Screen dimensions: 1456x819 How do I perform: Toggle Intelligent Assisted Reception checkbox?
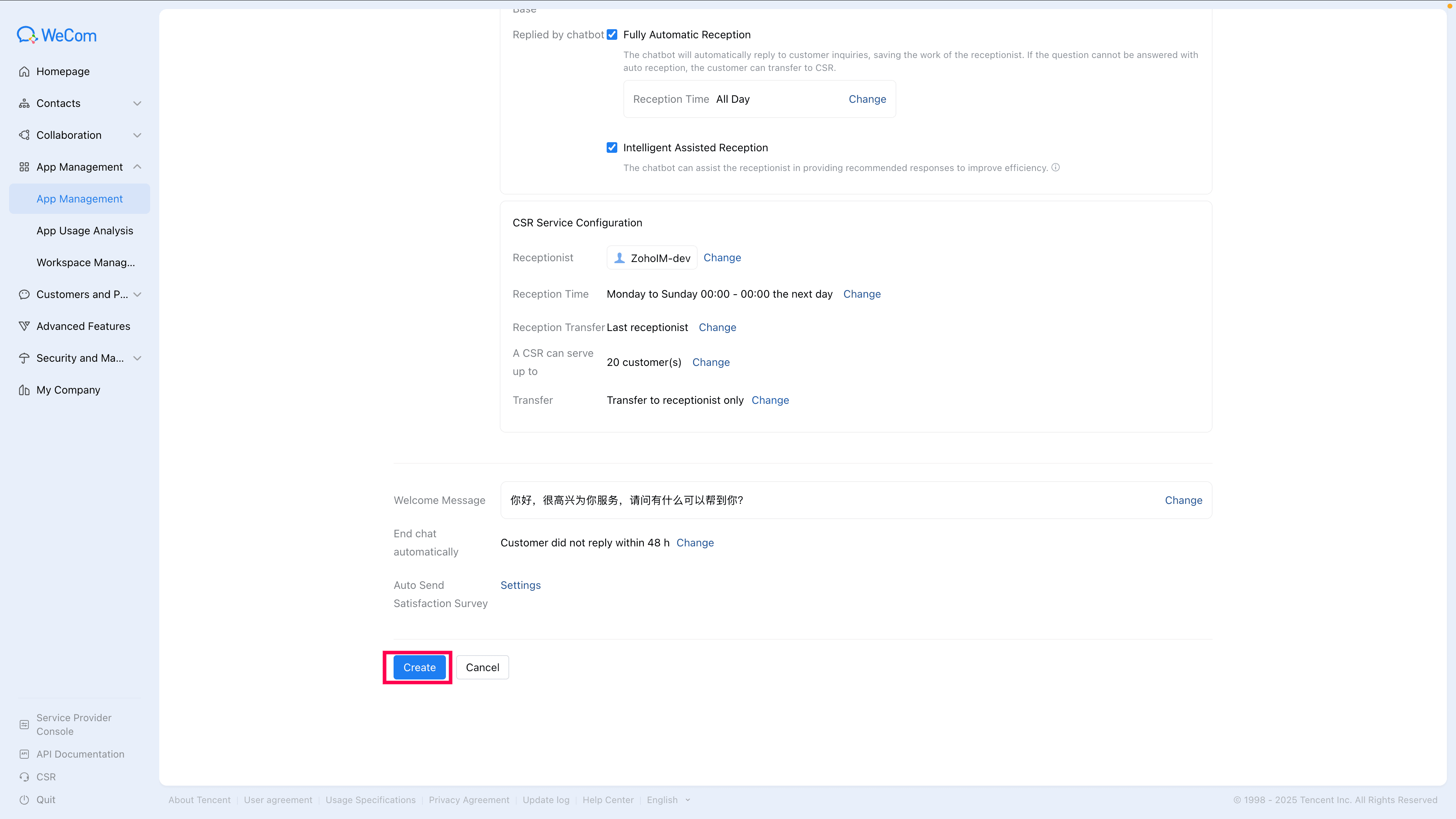[x=612, y=147]
